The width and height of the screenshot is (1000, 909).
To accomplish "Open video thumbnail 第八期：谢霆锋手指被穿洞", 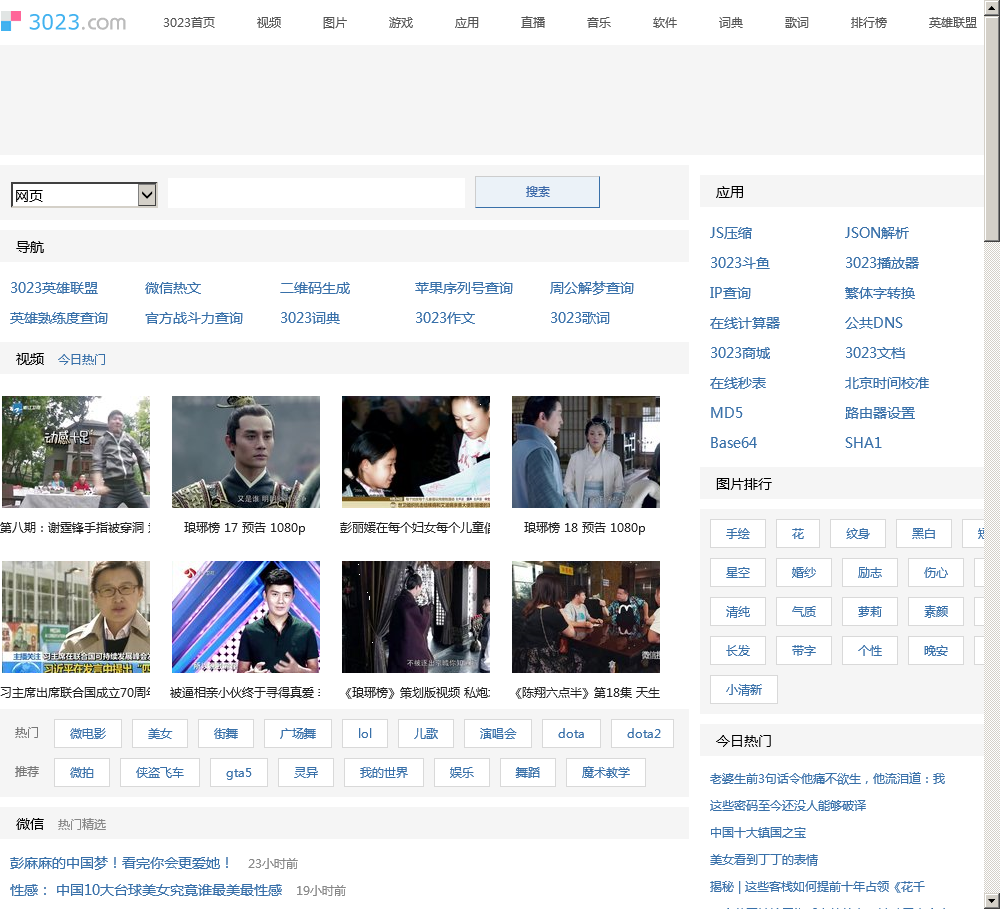I will 75,452.
